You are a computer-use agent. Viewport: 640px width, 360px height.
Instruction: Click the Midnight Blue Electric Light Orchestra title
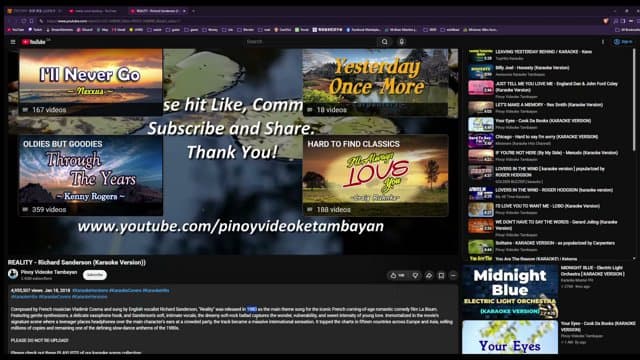click(592, 271)
